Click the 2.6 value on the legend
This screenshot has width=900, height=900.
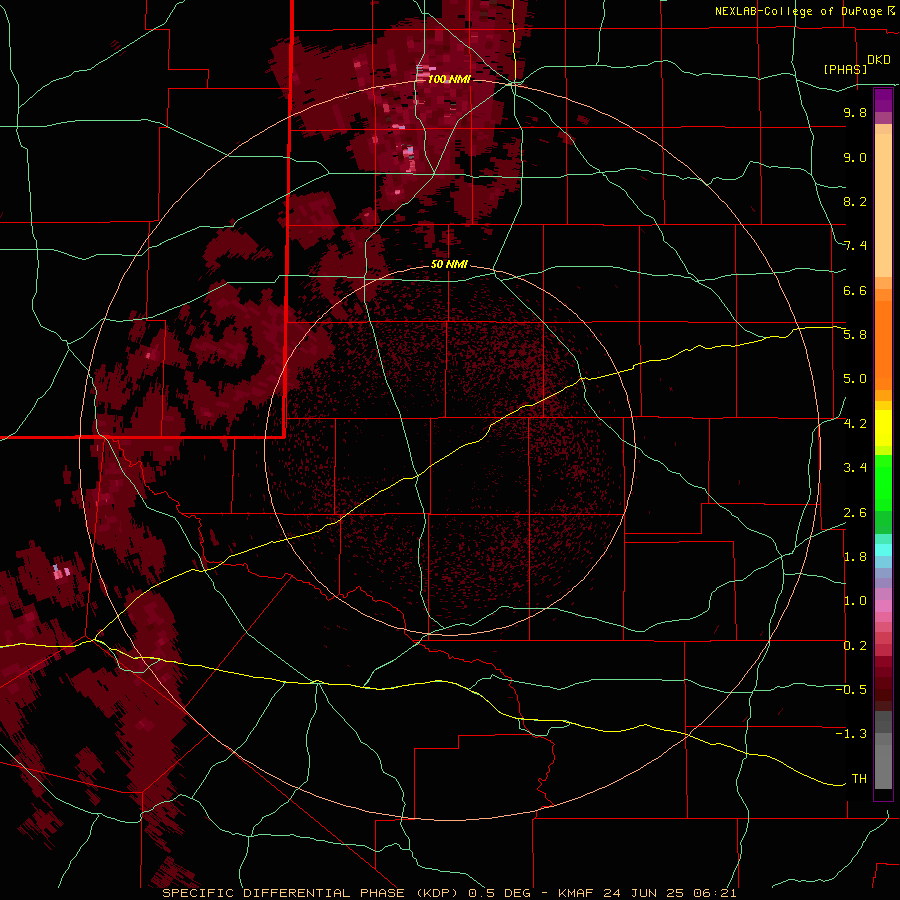pyautogui.click(x=855, y=512)
